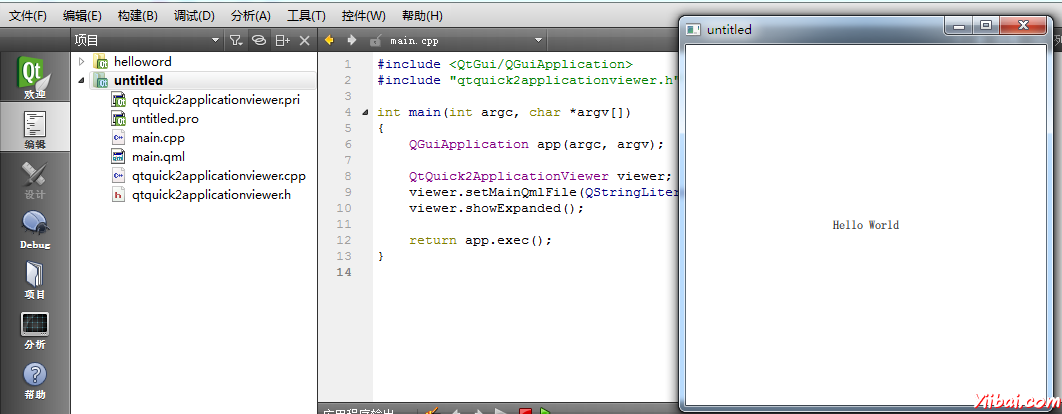Click the filter tree icon in project panel
The image size is (1062, 414).
point(235,40)
